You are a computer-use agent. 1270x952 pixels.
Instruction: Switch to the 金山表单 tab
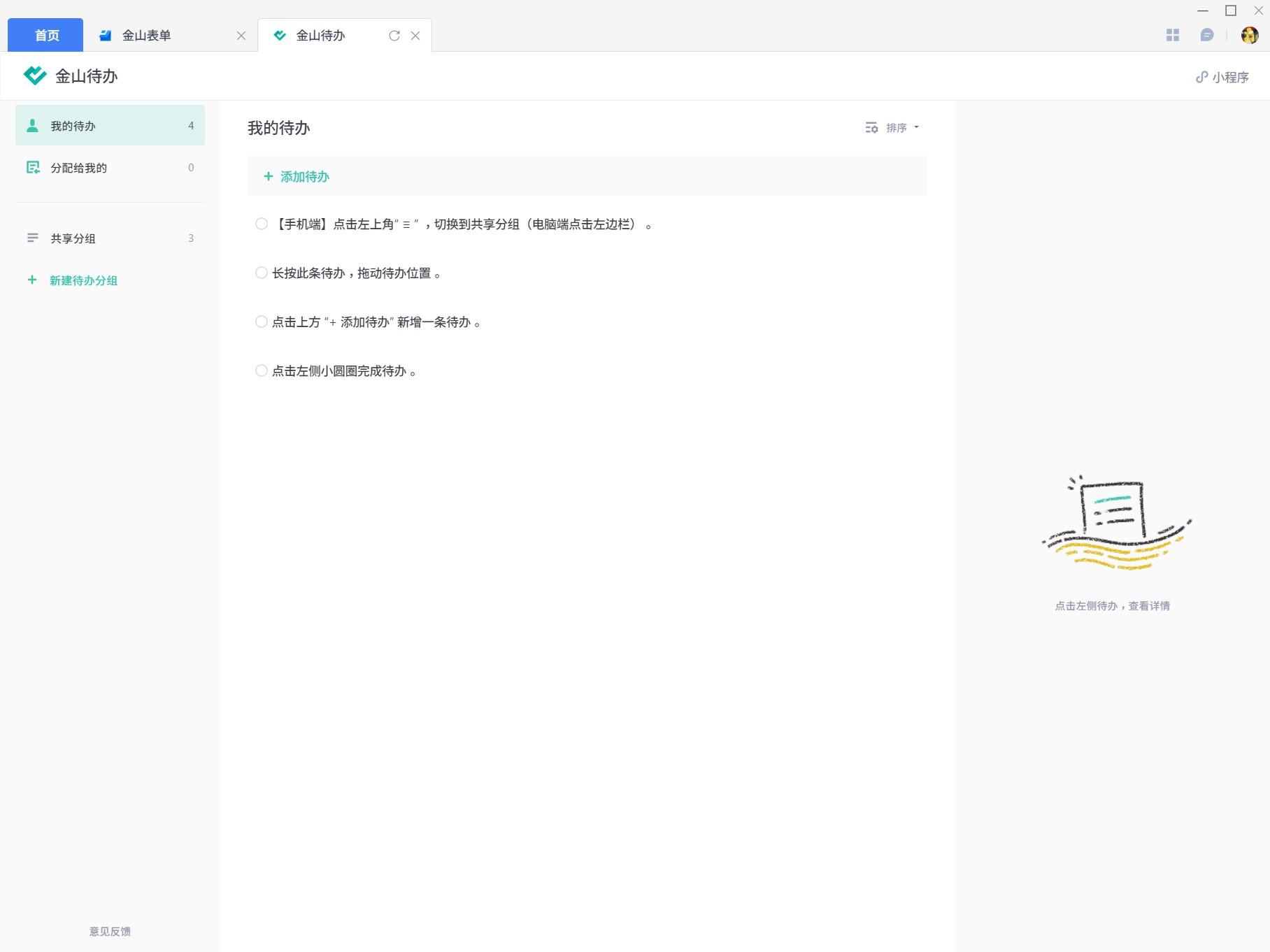click(147, 34)
